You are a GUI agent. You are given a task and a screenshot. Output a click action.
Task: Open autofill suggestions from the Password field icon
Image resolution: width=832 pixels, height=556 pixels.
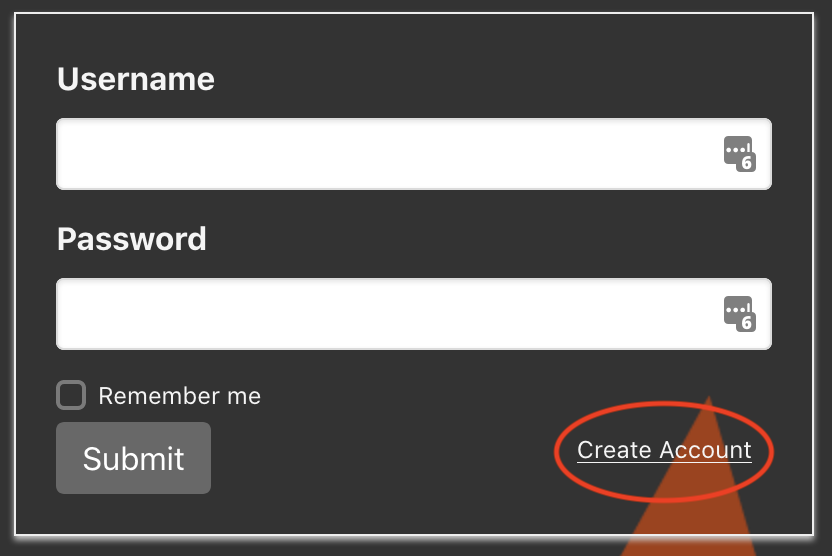coord(738,313)
